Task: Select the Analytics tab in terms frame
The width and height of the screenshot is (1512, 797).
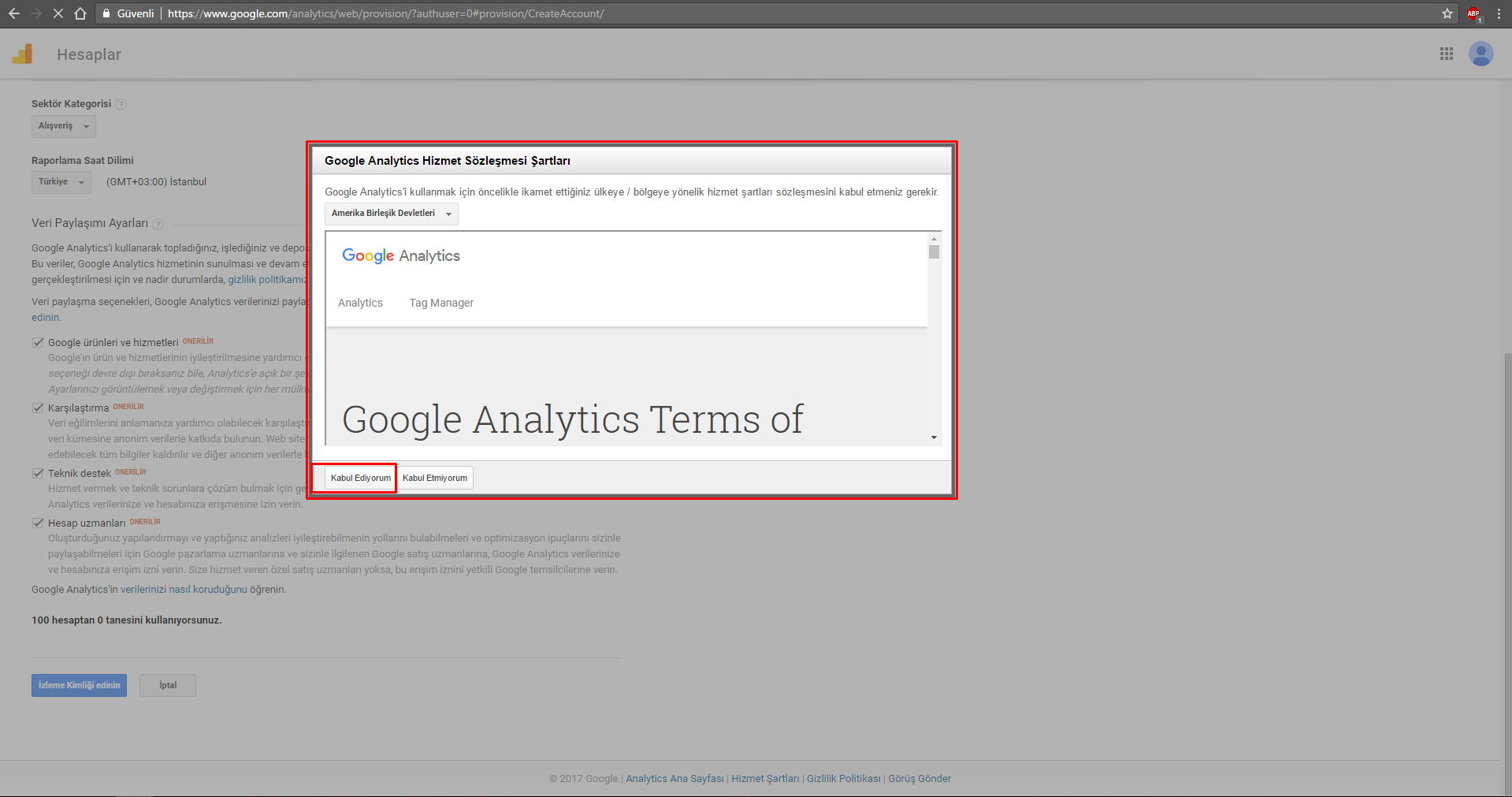Action: click(x=360, y=303)
